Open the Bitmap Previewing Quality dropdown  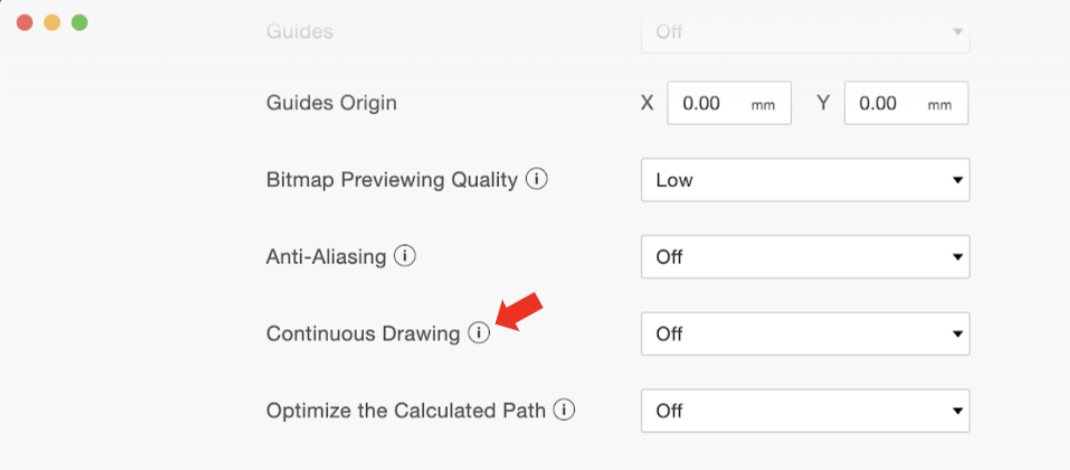[805, 180]
